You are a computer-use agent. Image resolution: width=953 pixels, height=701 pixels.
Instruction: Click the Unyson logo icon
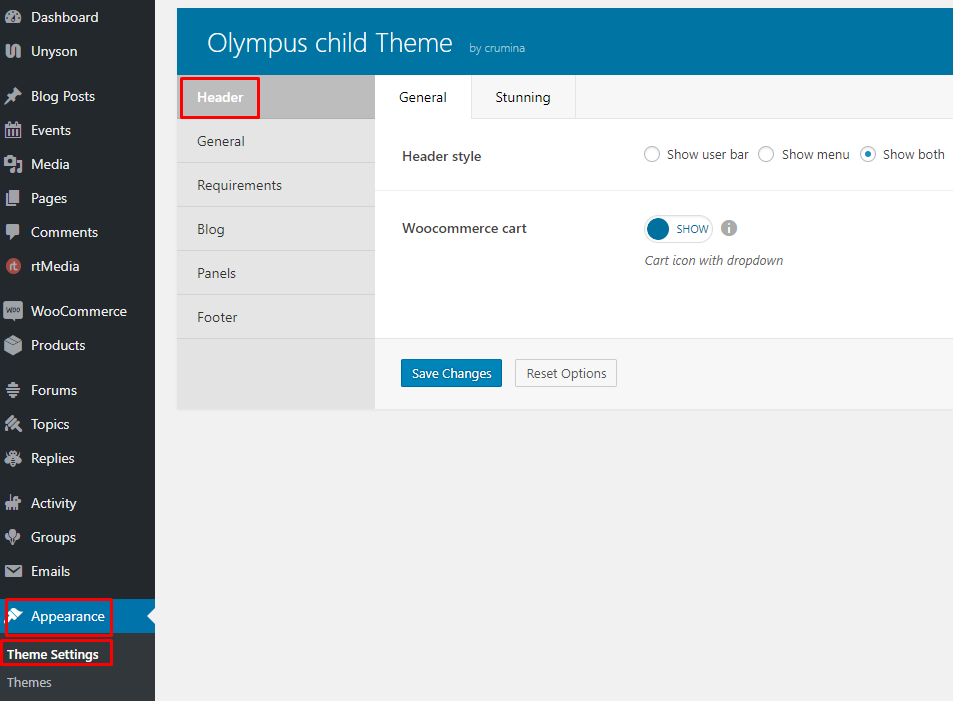[13, 51]
